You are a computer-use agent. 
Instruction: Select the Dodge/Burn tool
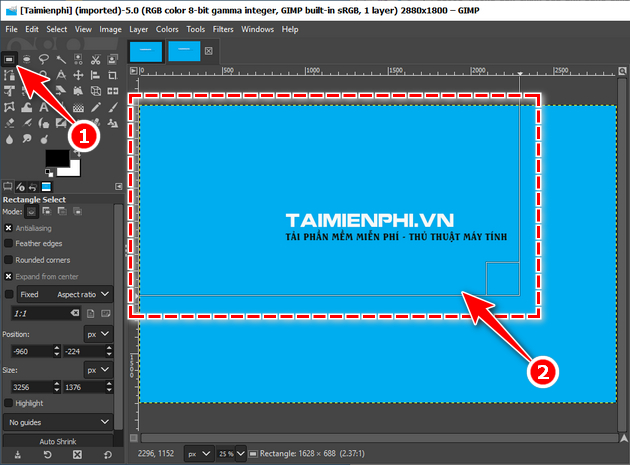click(x=44, y=139)
